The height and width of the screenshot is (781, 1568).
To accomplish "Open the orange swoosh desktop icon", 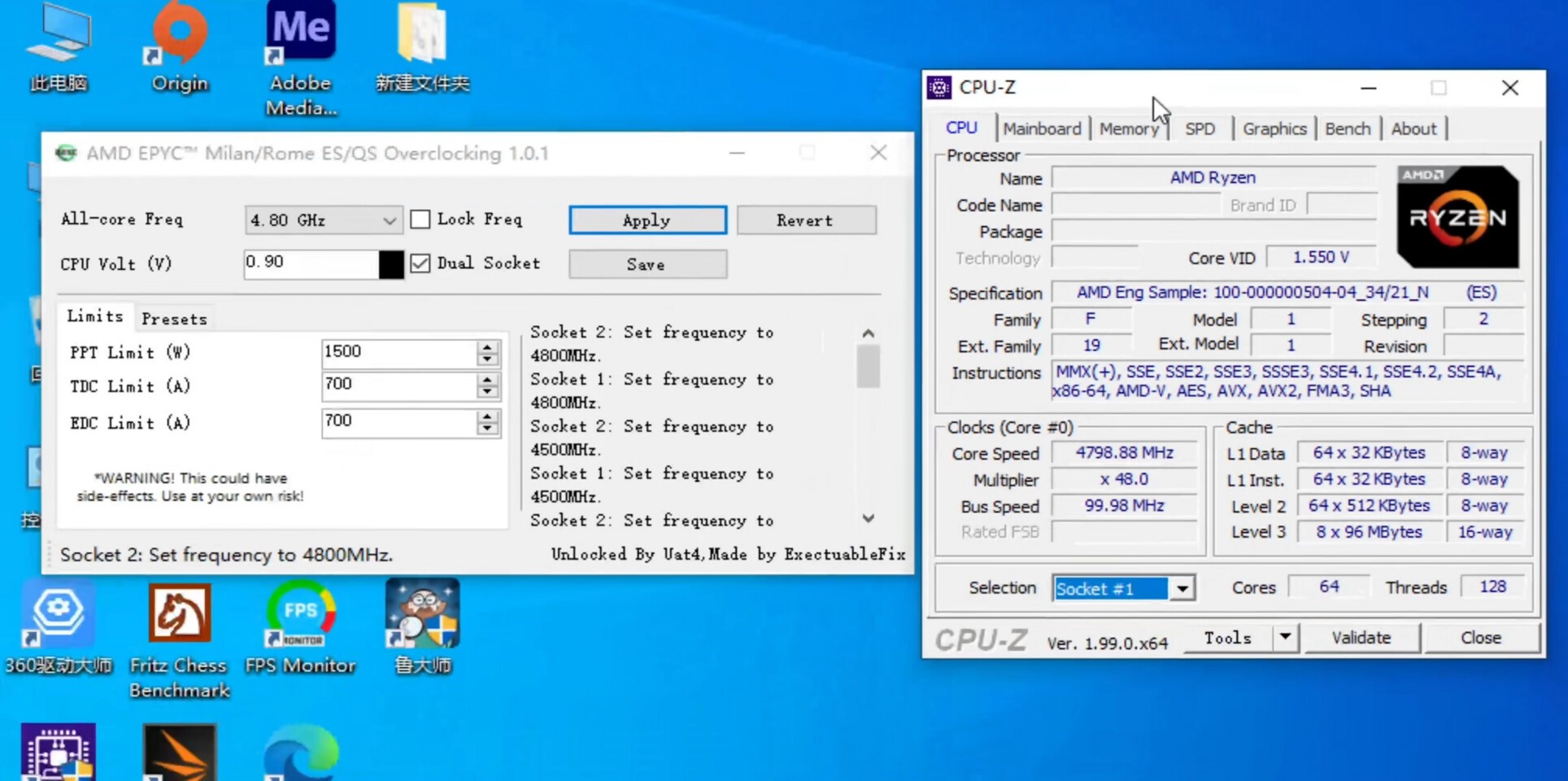I will [180, 753].
